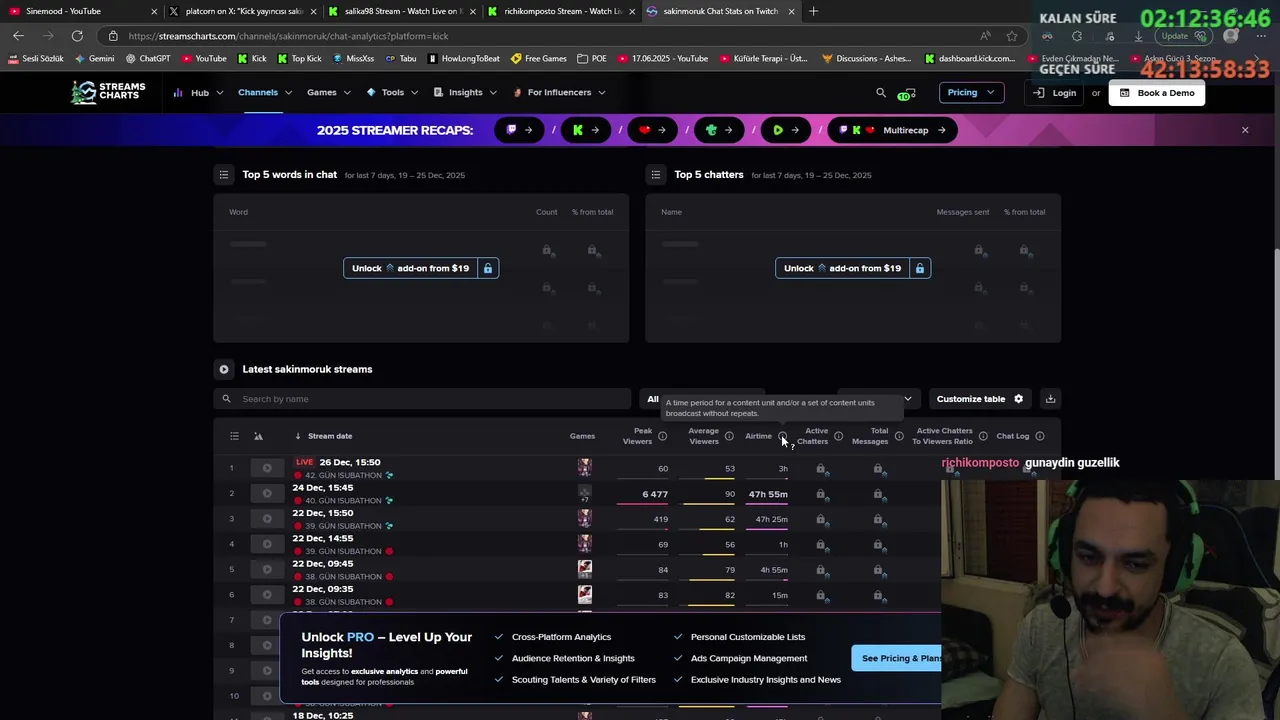The width and height of the screenshot is (1280, 720).
Task: Bookmark page using the star icon
Action: pyautogui.click(x=1012, y=36)
